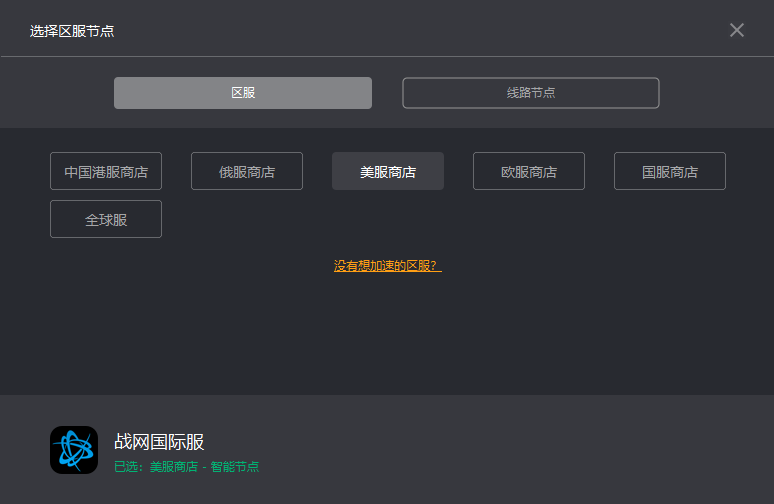Pick the 欧服商店 region option
The height and width of the screenshot is (504, 774).
point(529,171)
